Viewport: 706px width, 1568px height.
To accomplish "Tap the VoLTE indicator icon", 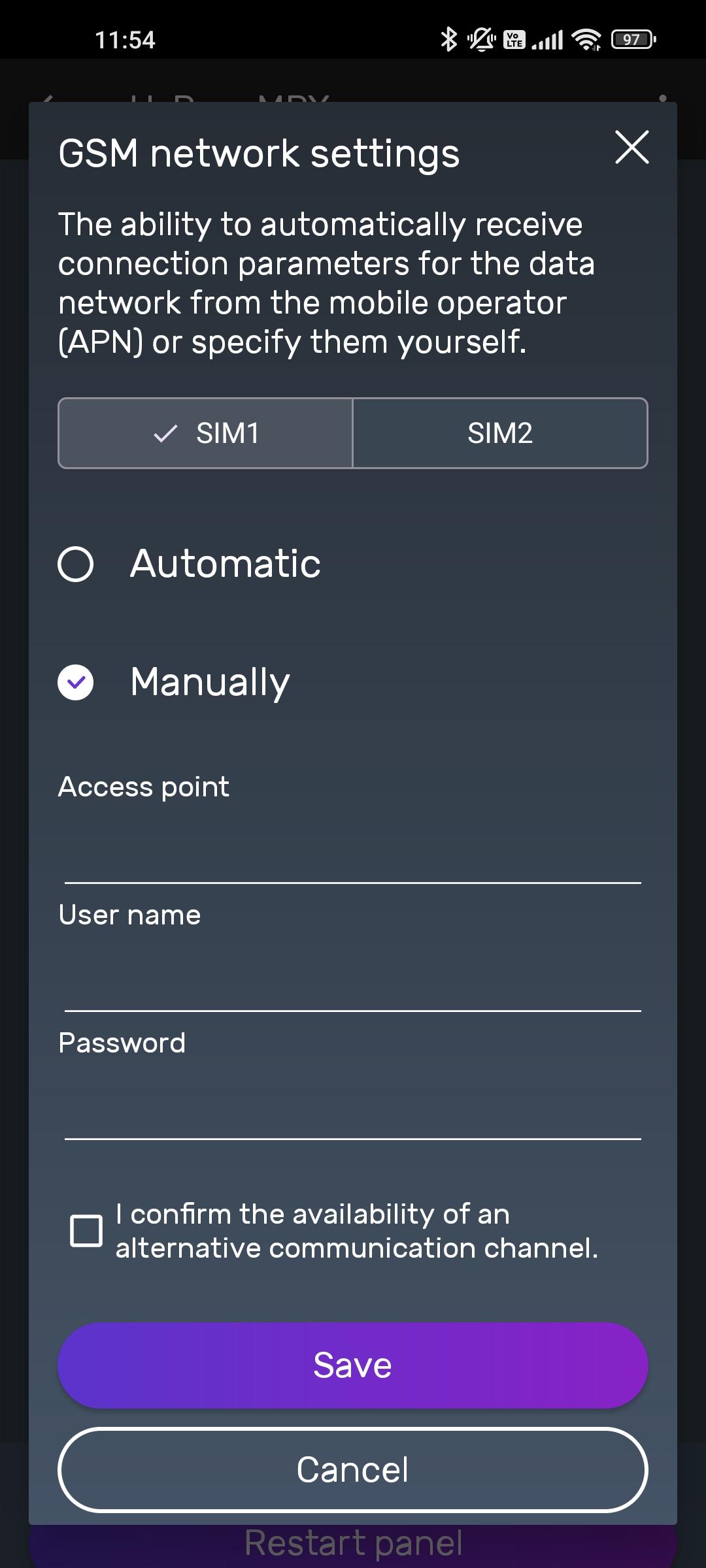I will click(x=514, y=39).
